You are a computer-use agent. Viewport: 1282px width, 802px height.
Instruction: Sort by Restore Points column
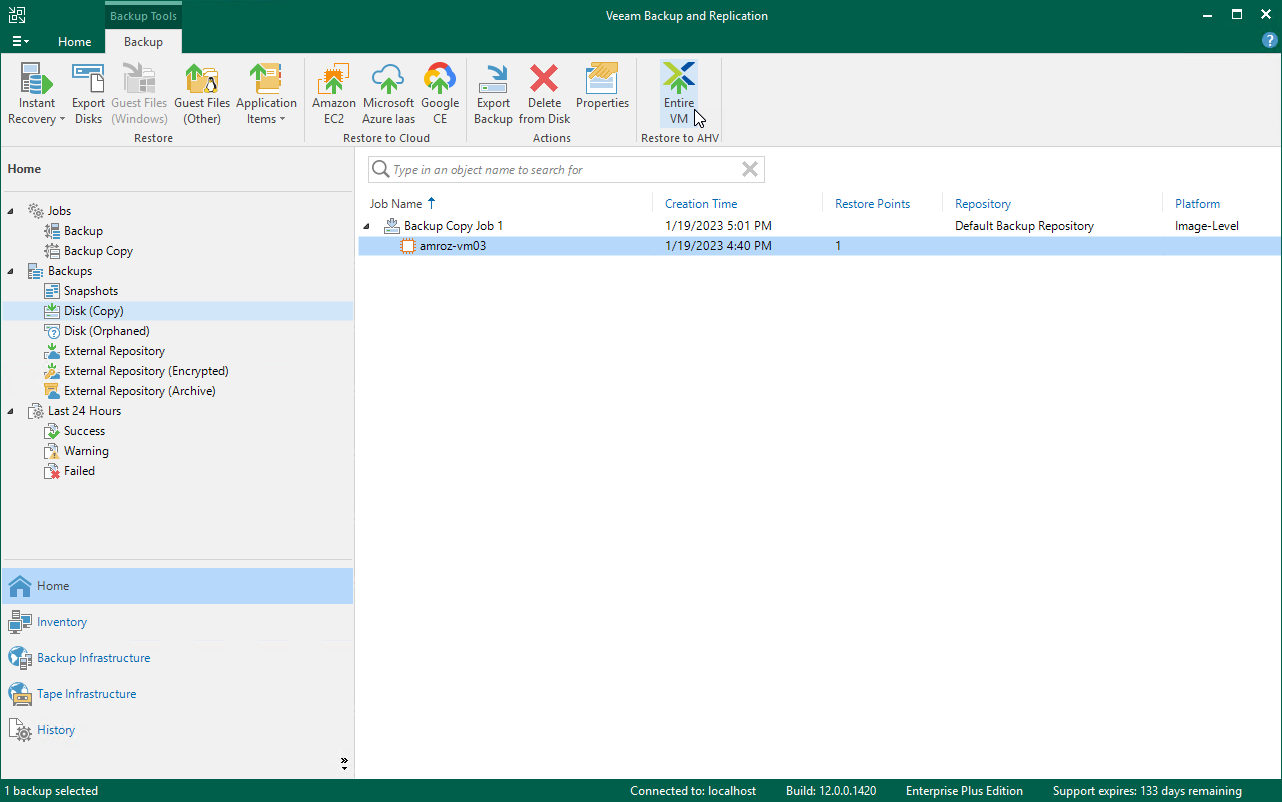(x=872, y=204)
